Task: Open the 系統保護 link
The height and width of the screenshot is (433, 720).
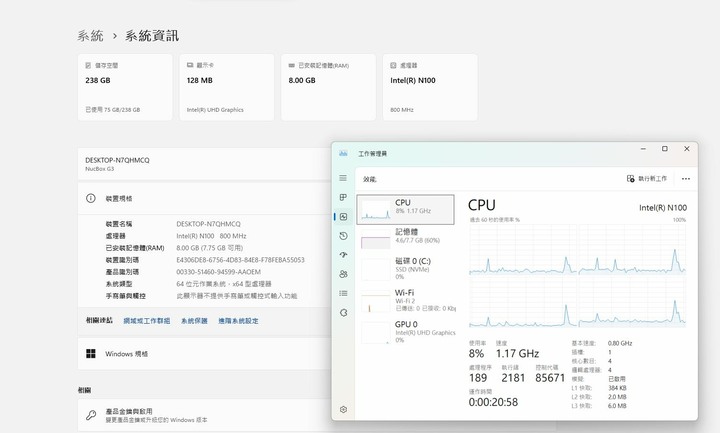Action: (x=194, y=321)
